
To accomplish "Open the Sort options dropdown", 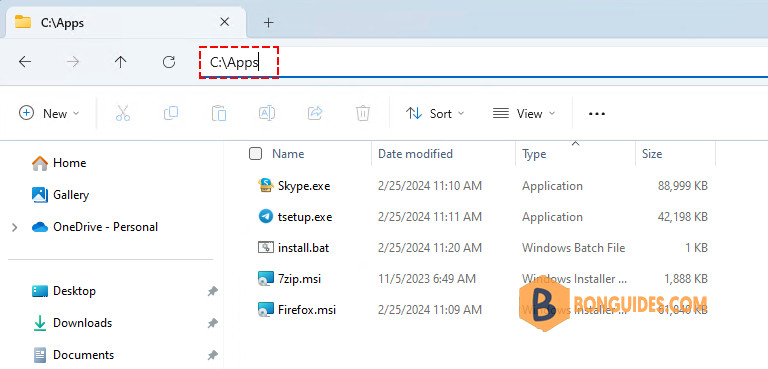I will coord(435,114).
